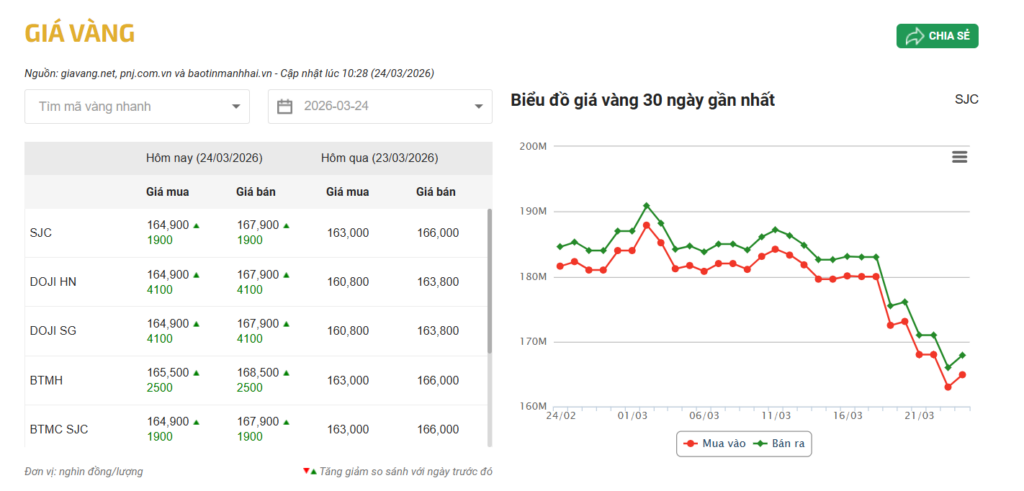Click the Biểu đồ giá vàng 30 ngày chart title
Image resolution: width=1024 pixels, height=491 pixels.
coord(643,101)
